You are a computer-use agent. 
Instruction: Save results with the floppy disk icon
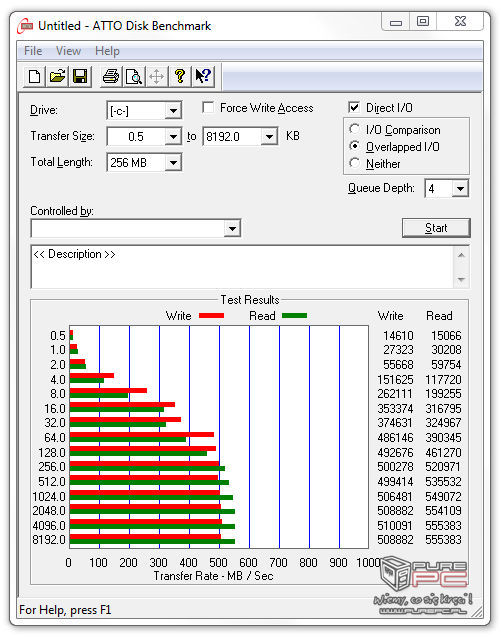tap(80, 76)
